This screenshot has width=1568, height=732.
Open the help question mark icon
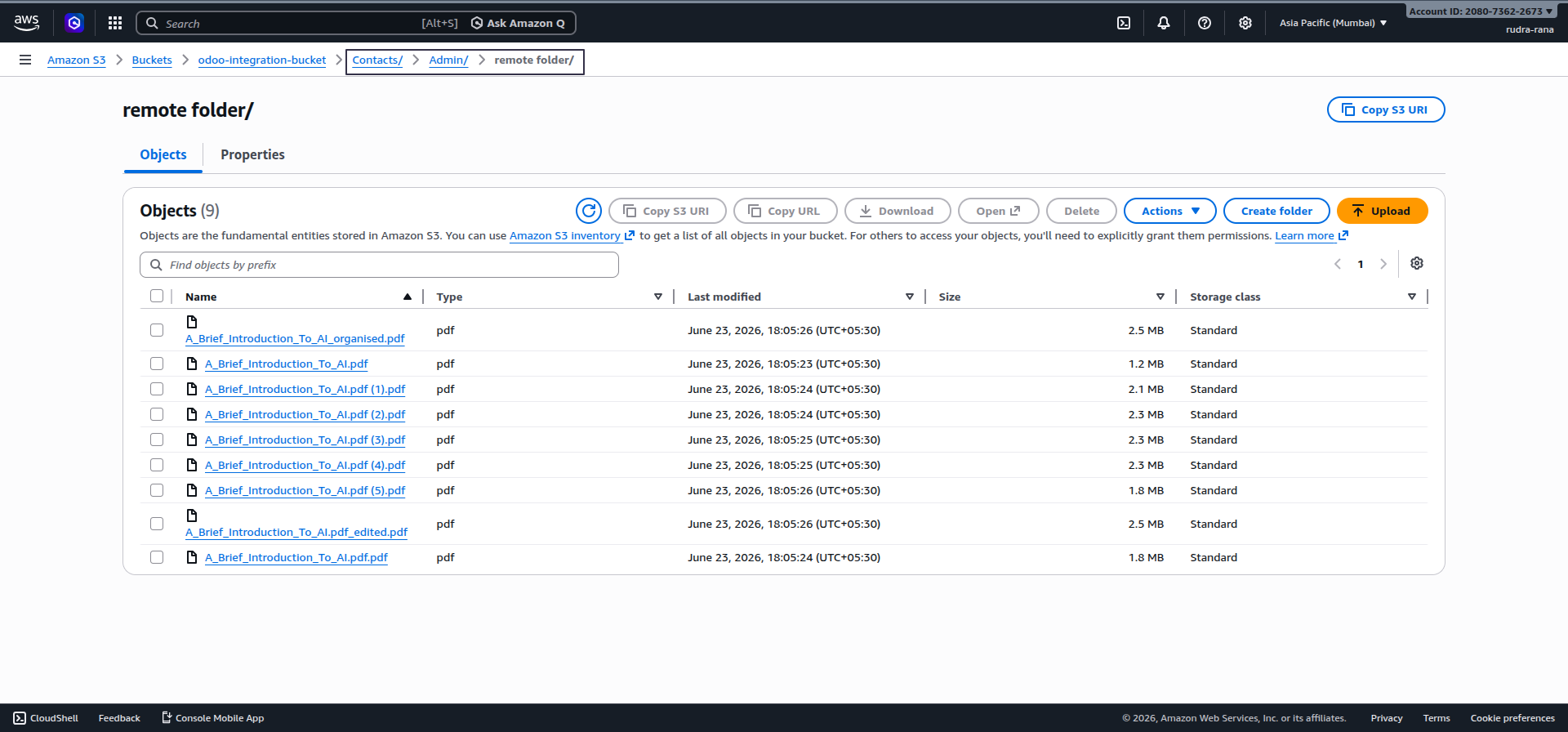click(1205, 23)
